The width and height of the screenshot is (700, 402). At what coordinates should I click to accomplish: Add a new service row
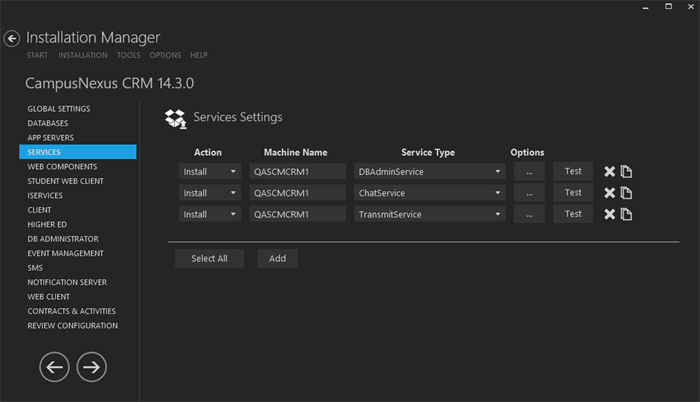(277, 259)
